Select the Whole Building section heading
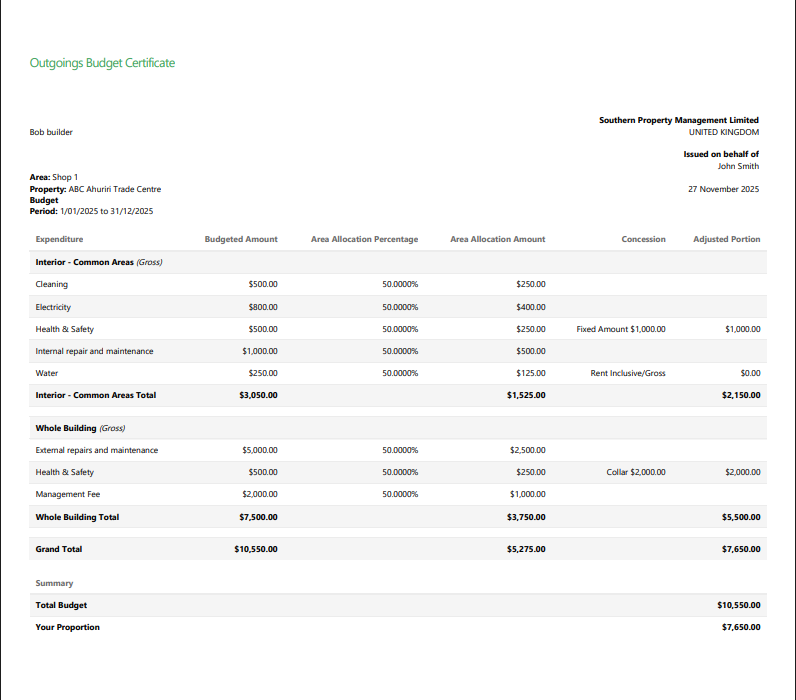This screenshot has height=700, width=796. [x=66, y=428]
